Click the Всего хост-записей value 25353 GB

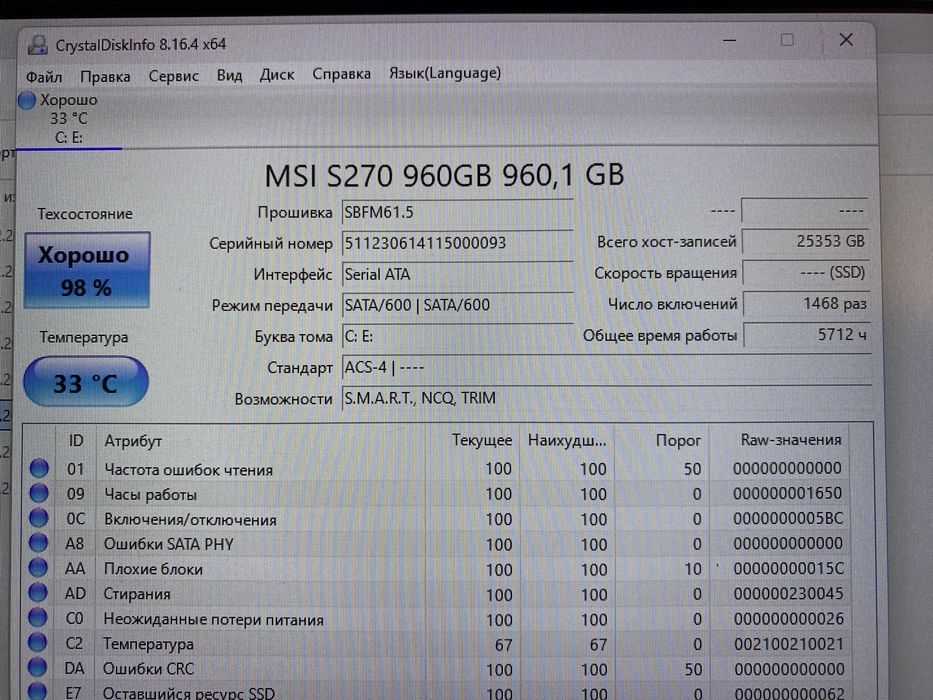click(806, 241)
